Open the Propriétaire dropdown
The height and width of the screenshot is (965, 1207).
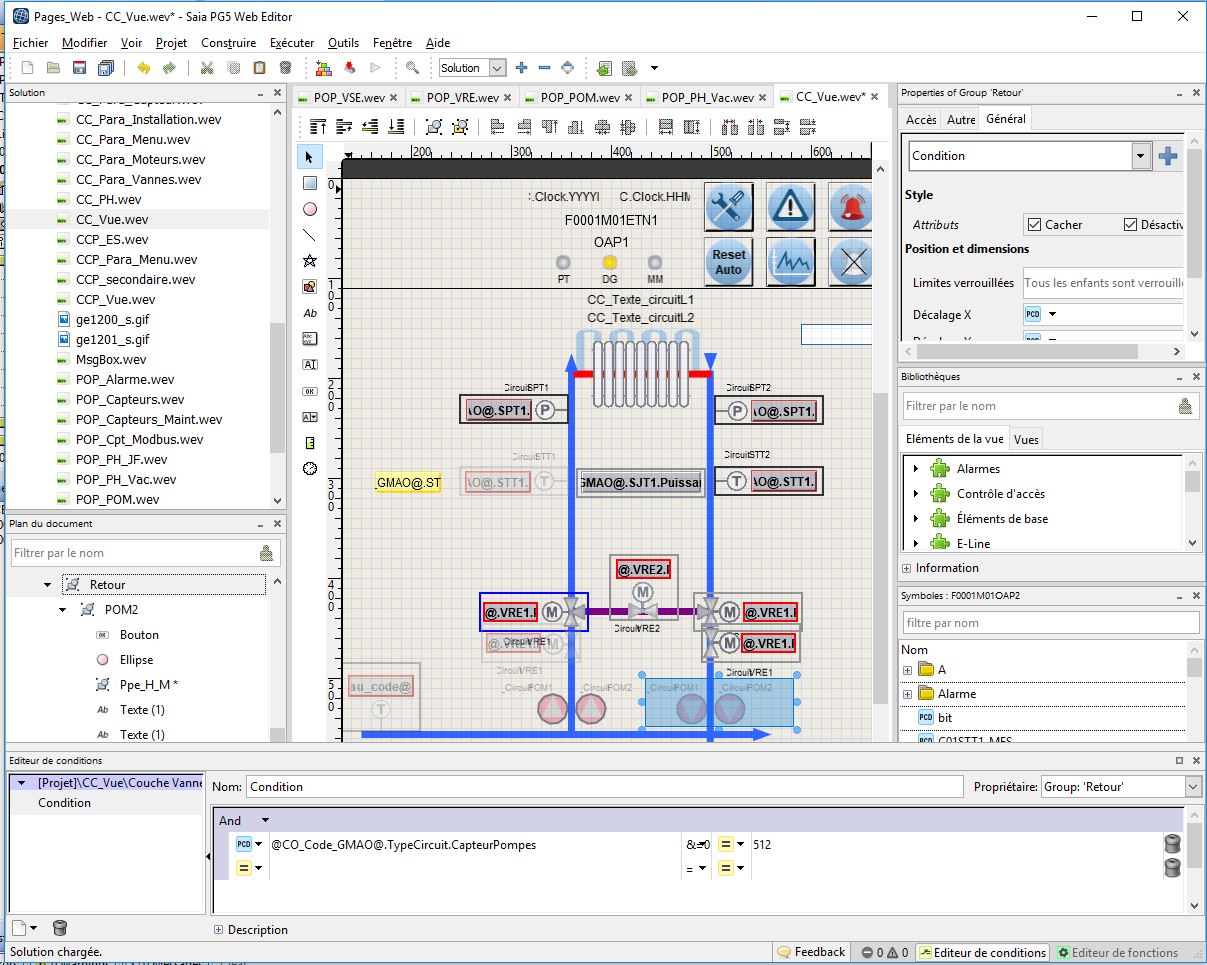click(1191, 787)
